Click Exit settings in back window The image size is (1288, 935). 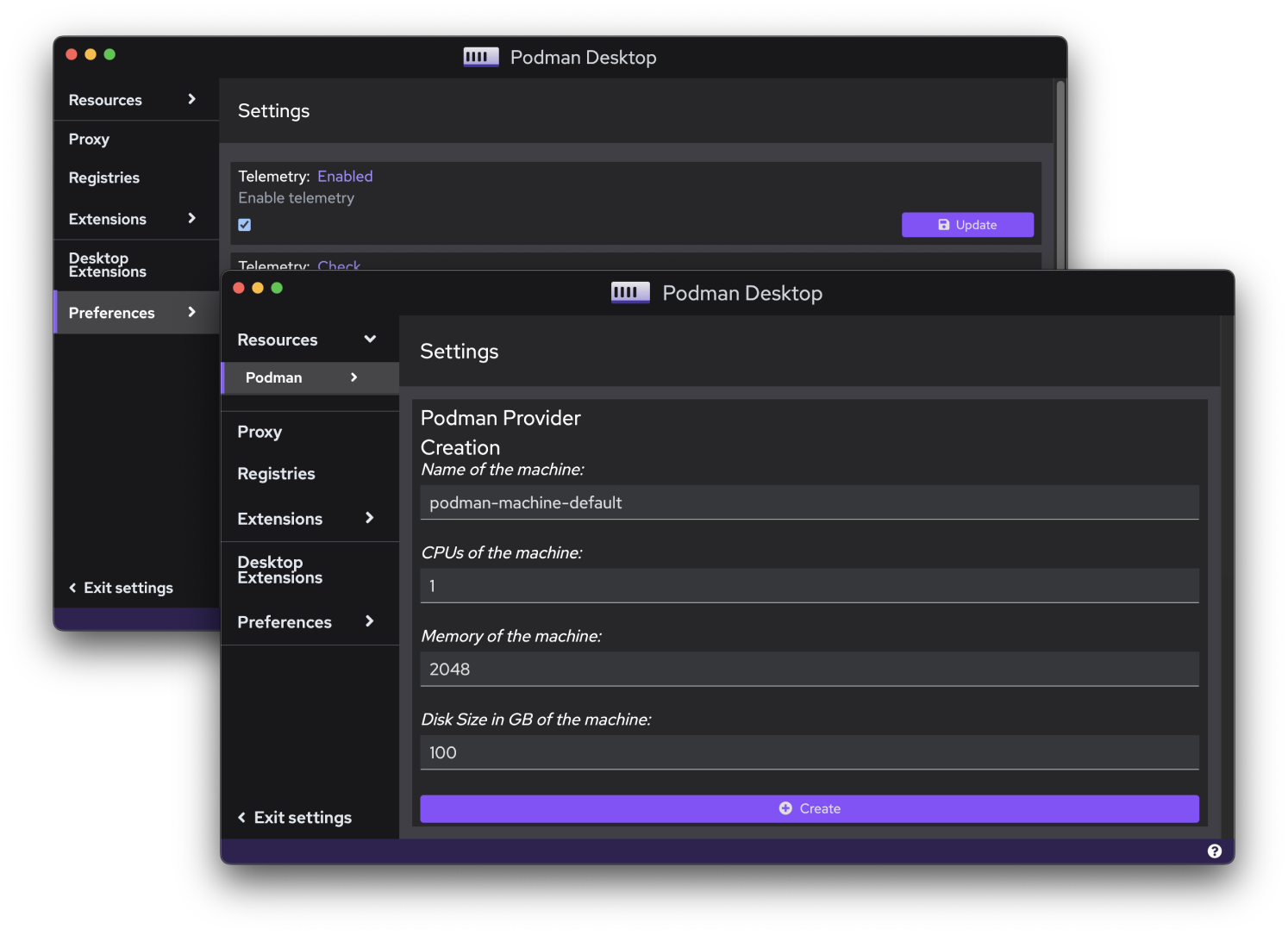(x=121, y=588)
